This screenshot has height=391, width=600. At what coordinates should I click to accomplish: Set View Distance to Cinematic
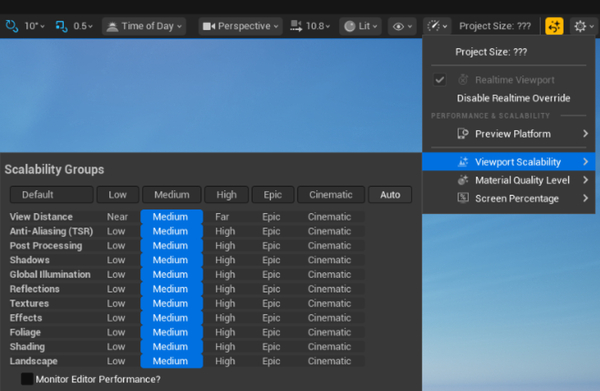pos(329,217)
